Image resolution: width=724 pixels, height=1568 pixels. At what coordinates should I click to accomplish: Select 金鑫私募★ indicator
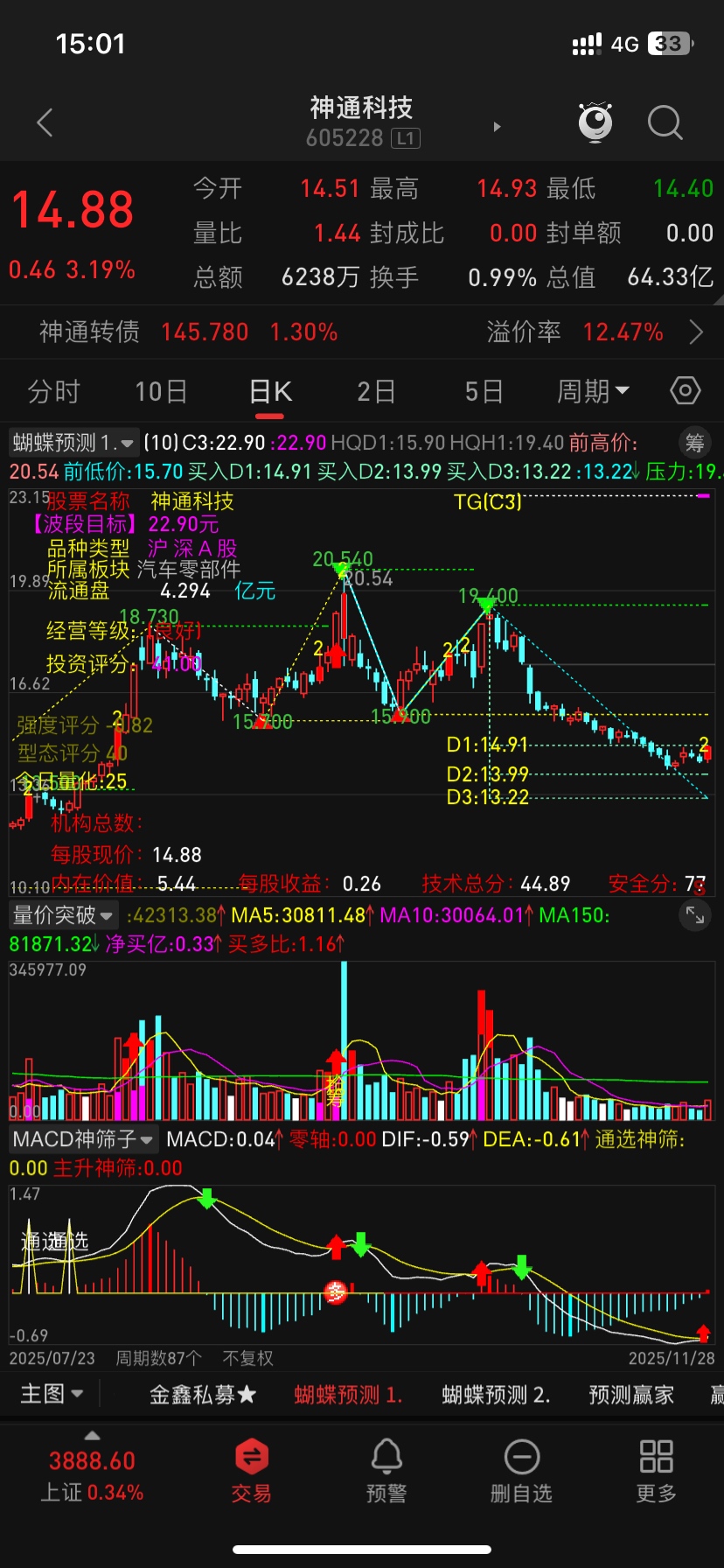point(203,1395)
